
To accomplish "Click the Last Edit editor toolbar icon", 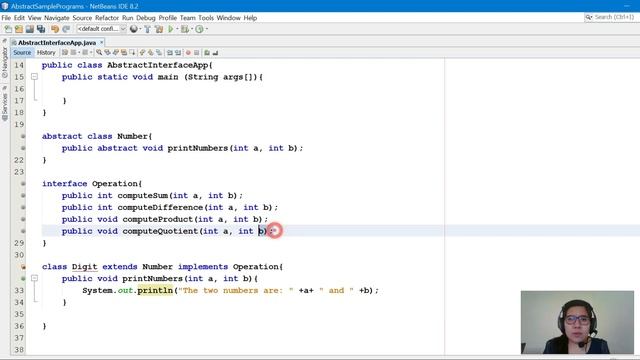I will pos(64,53).
